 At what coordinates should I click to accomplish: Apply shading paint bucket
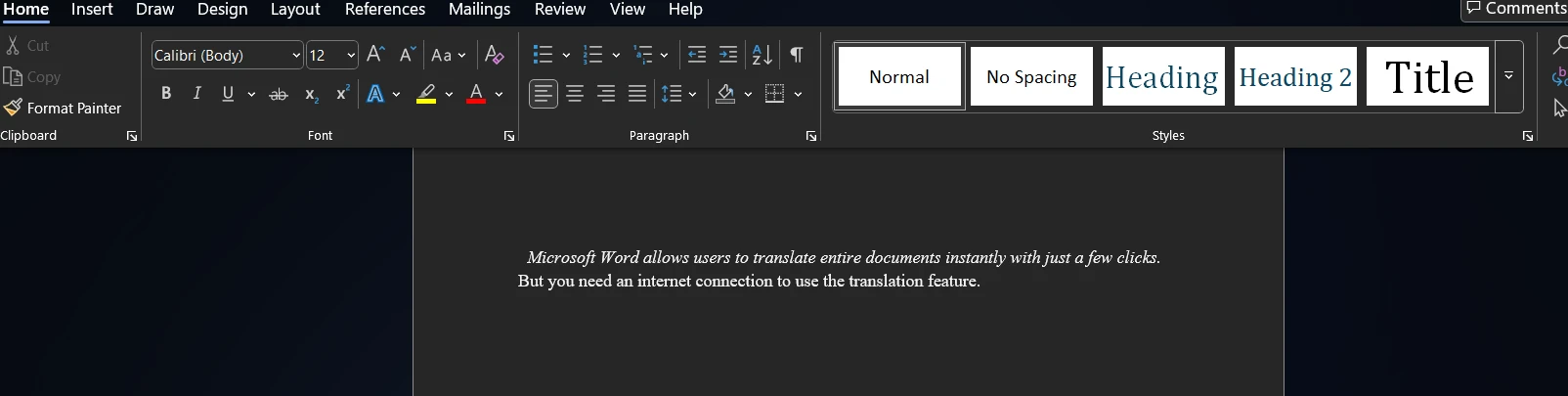point(725,94)
